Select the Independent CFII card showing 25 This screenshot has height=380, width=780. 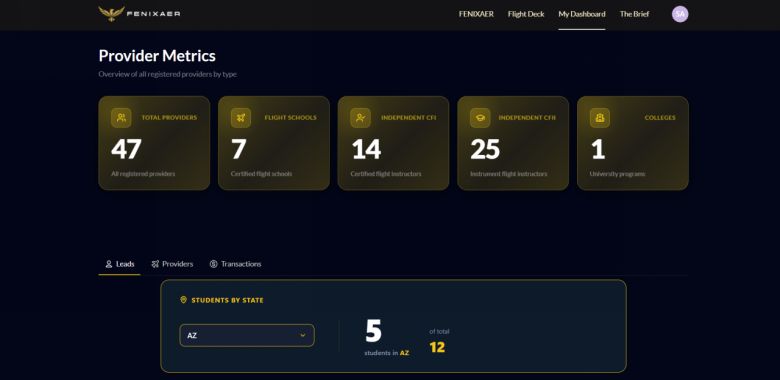[513, 143]
